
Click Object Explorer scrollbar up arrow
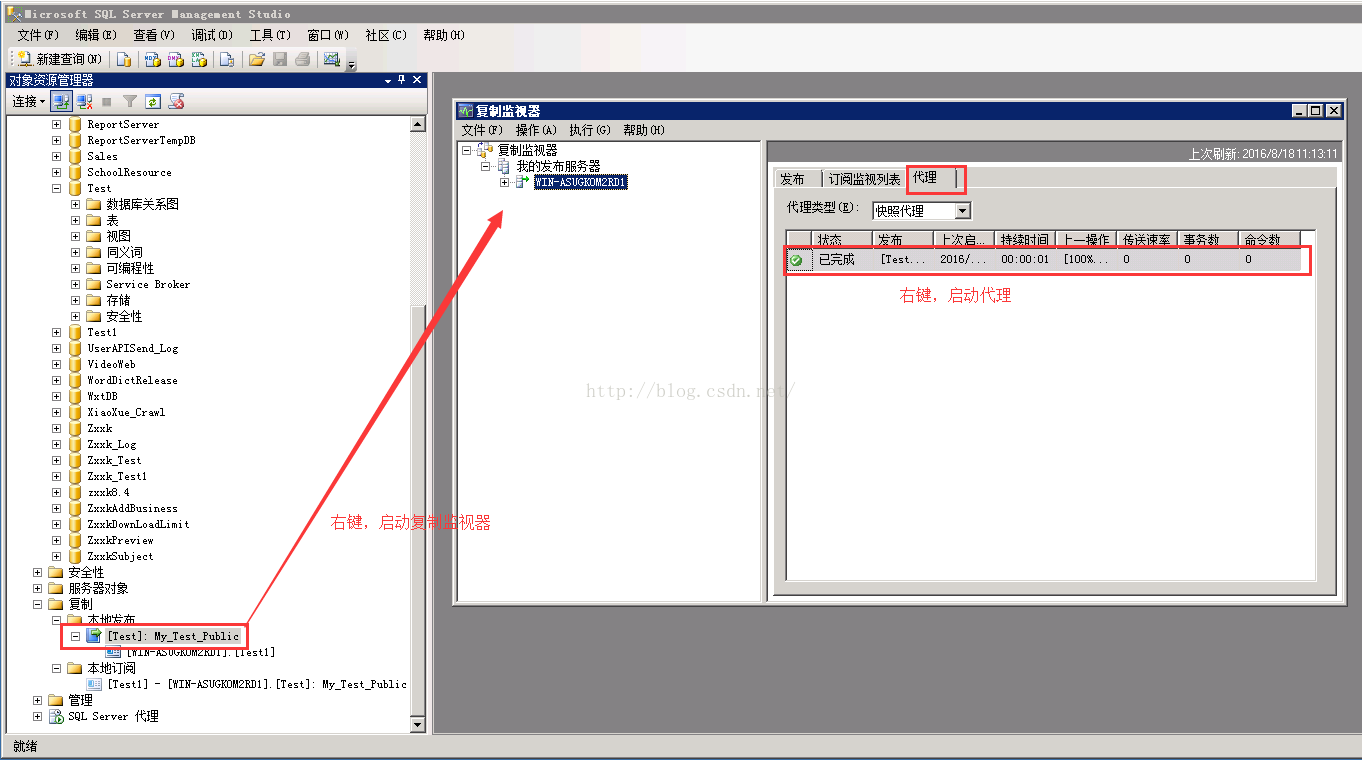pyautogui.click(x=418, y=124)
